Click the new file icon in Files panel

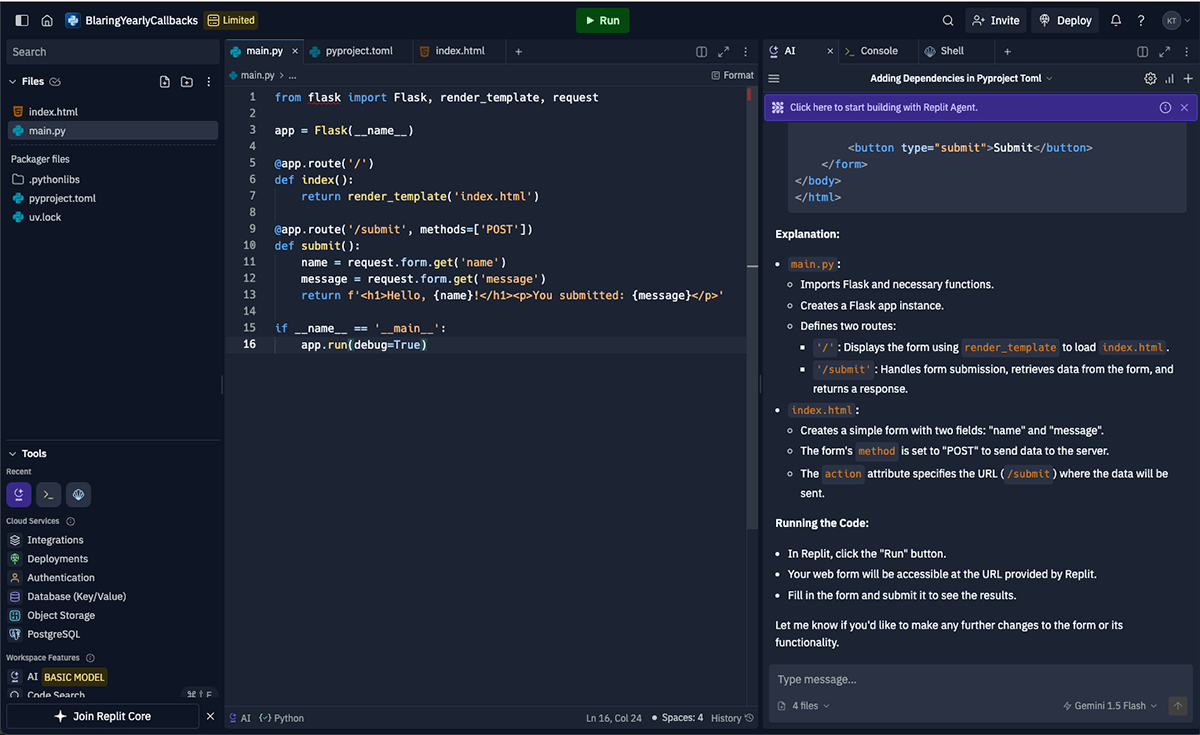click(x=165, y=82)
